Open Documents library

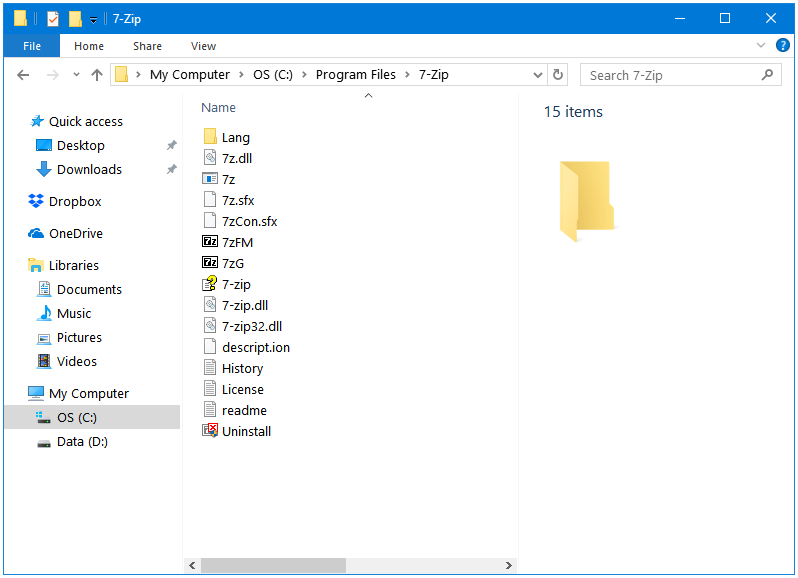[79, 290]
